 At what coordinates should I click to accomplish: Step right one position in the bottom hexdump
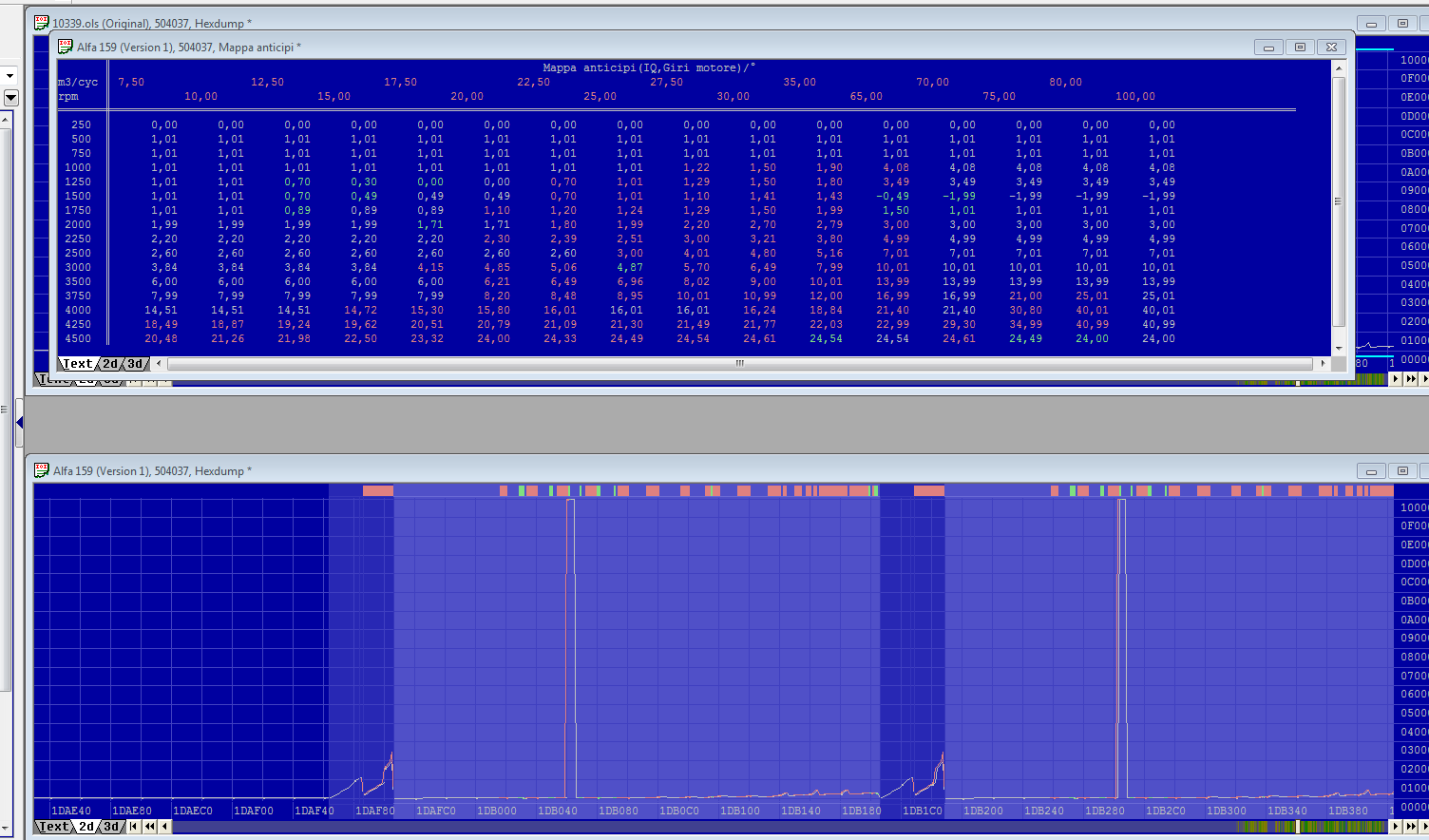click(x=1396, y=827)
